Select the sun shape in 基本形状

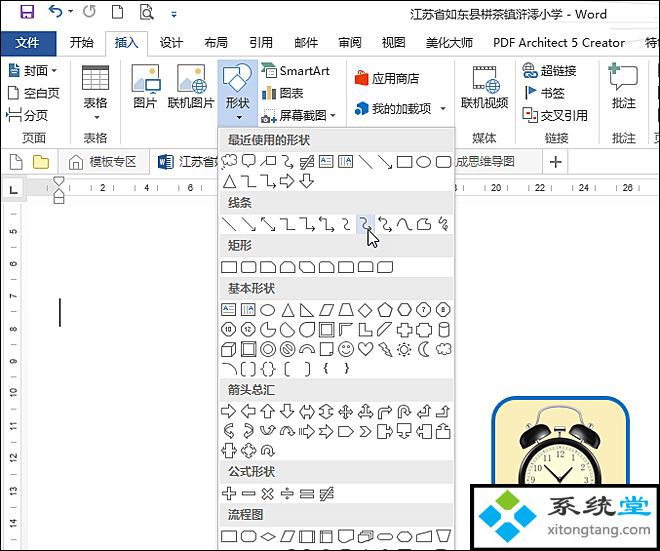(x=405, y=349)
